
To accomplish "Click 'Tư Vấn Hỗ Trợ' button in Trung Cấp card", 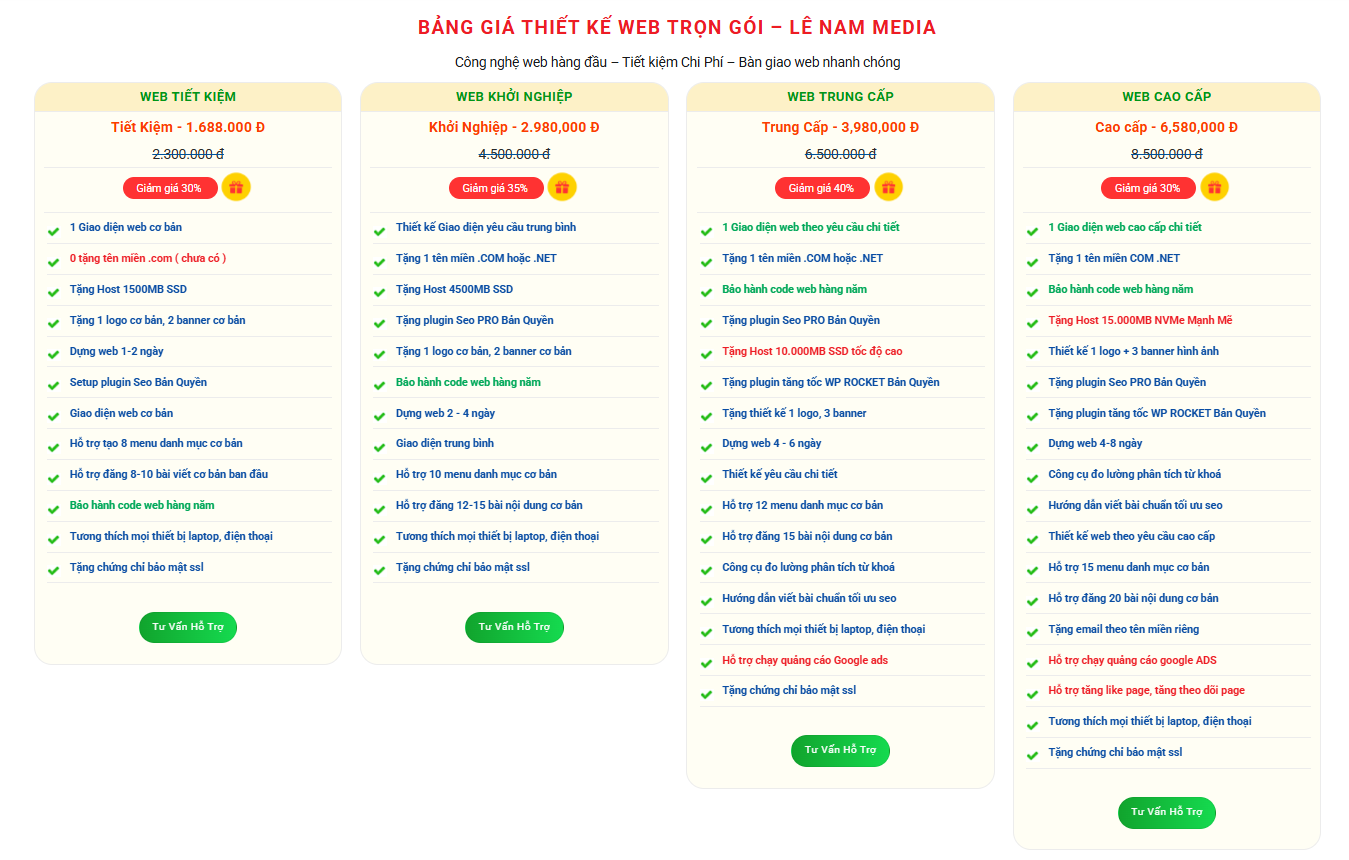I will 840,751.
